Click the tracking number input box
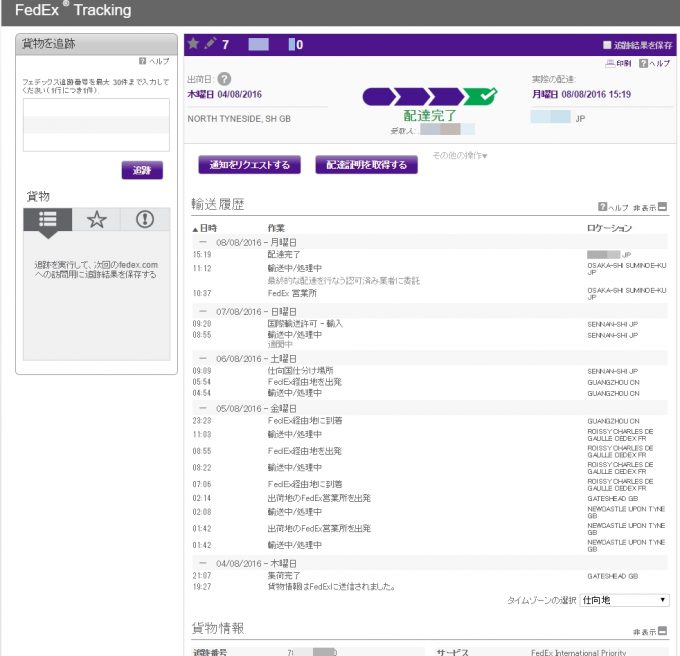The width and height of the screenshot is (680, 656). [96, 125]
